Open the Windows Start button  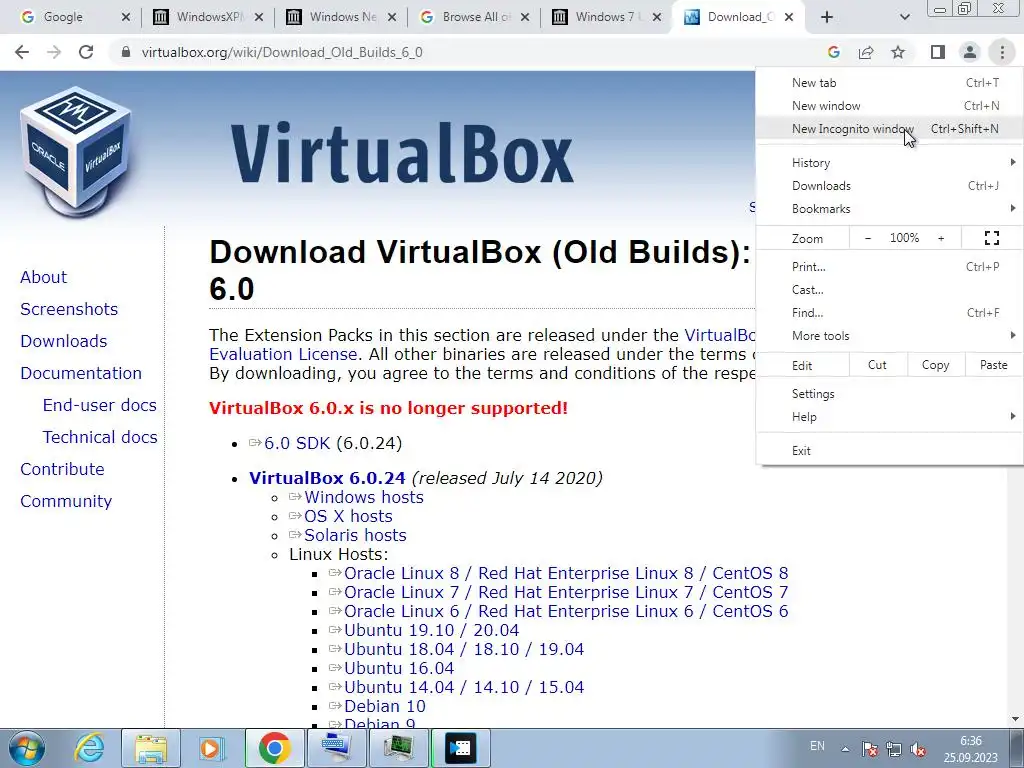click(27, 748)
